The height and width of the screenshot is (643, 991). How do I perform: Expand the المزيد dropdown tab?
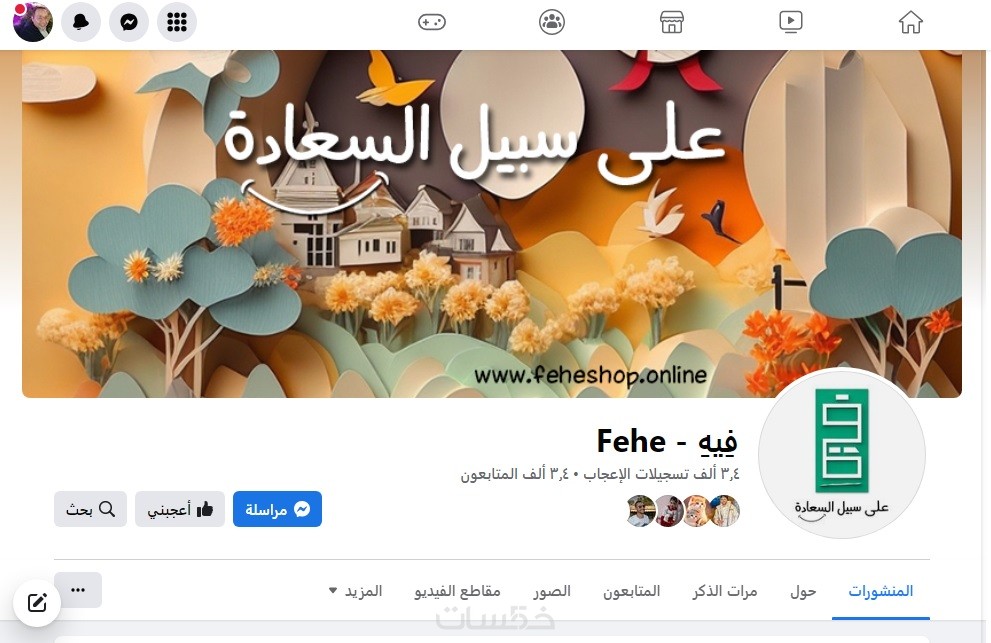pyautogui.click(x=356, y=591)
